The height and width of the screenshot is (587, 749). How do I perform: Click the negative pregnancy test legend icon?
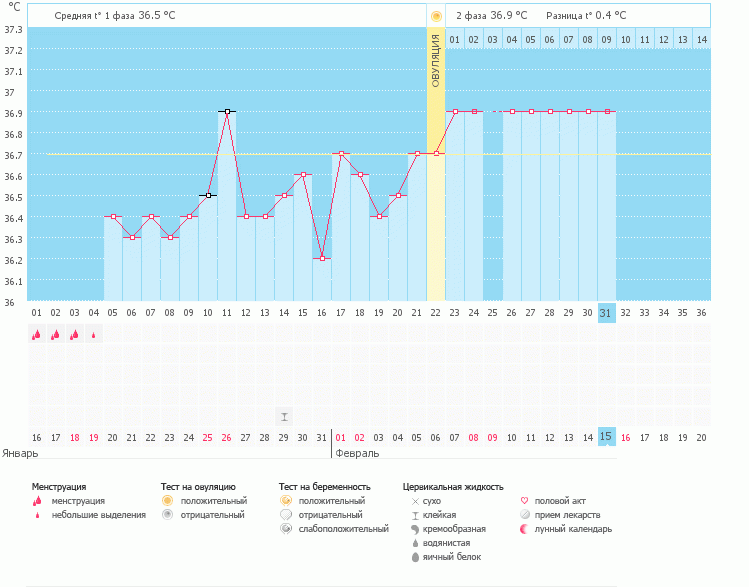tap(286, 515)
